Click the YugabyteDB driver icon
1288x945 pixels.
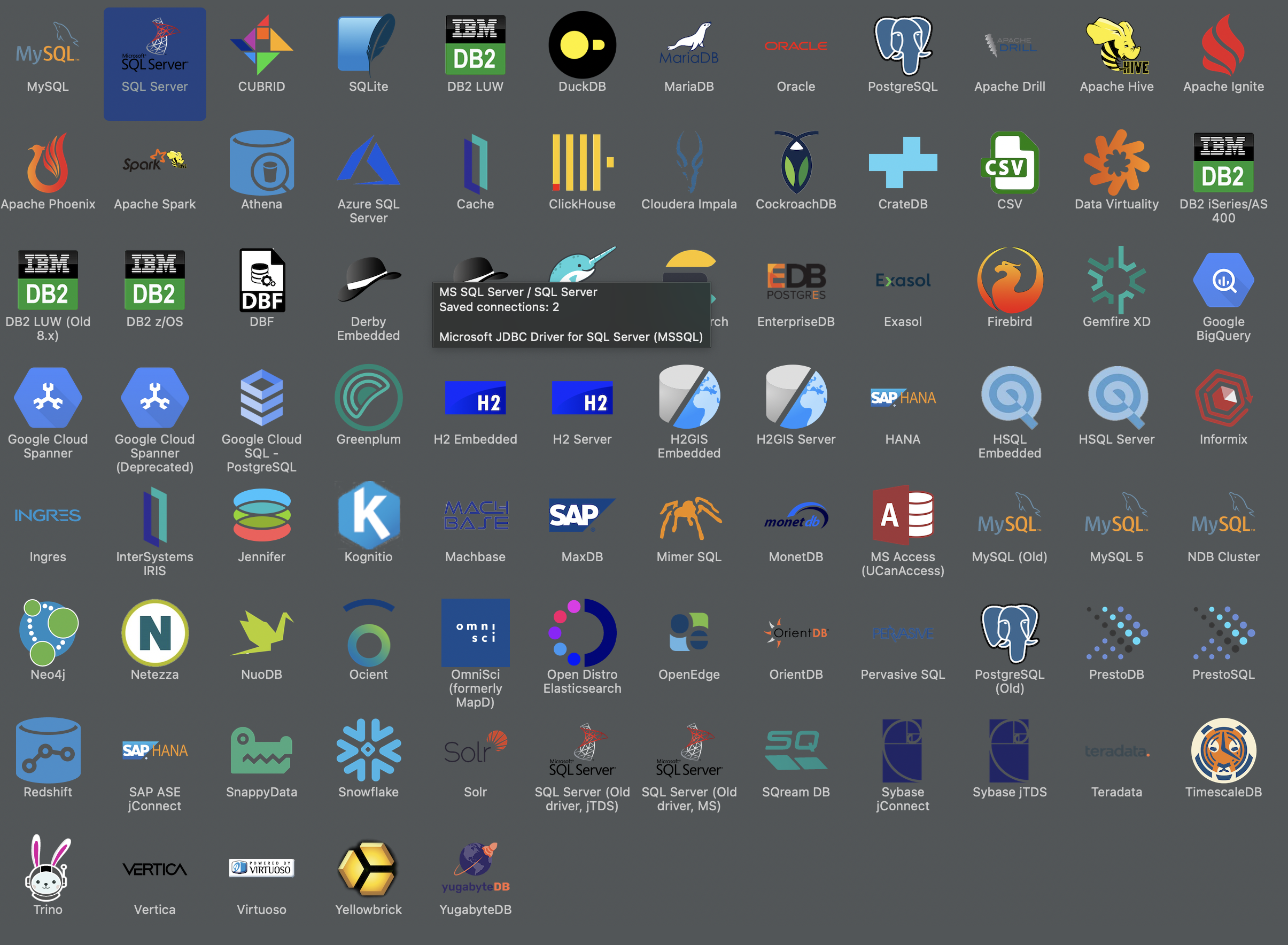point(475,867)
